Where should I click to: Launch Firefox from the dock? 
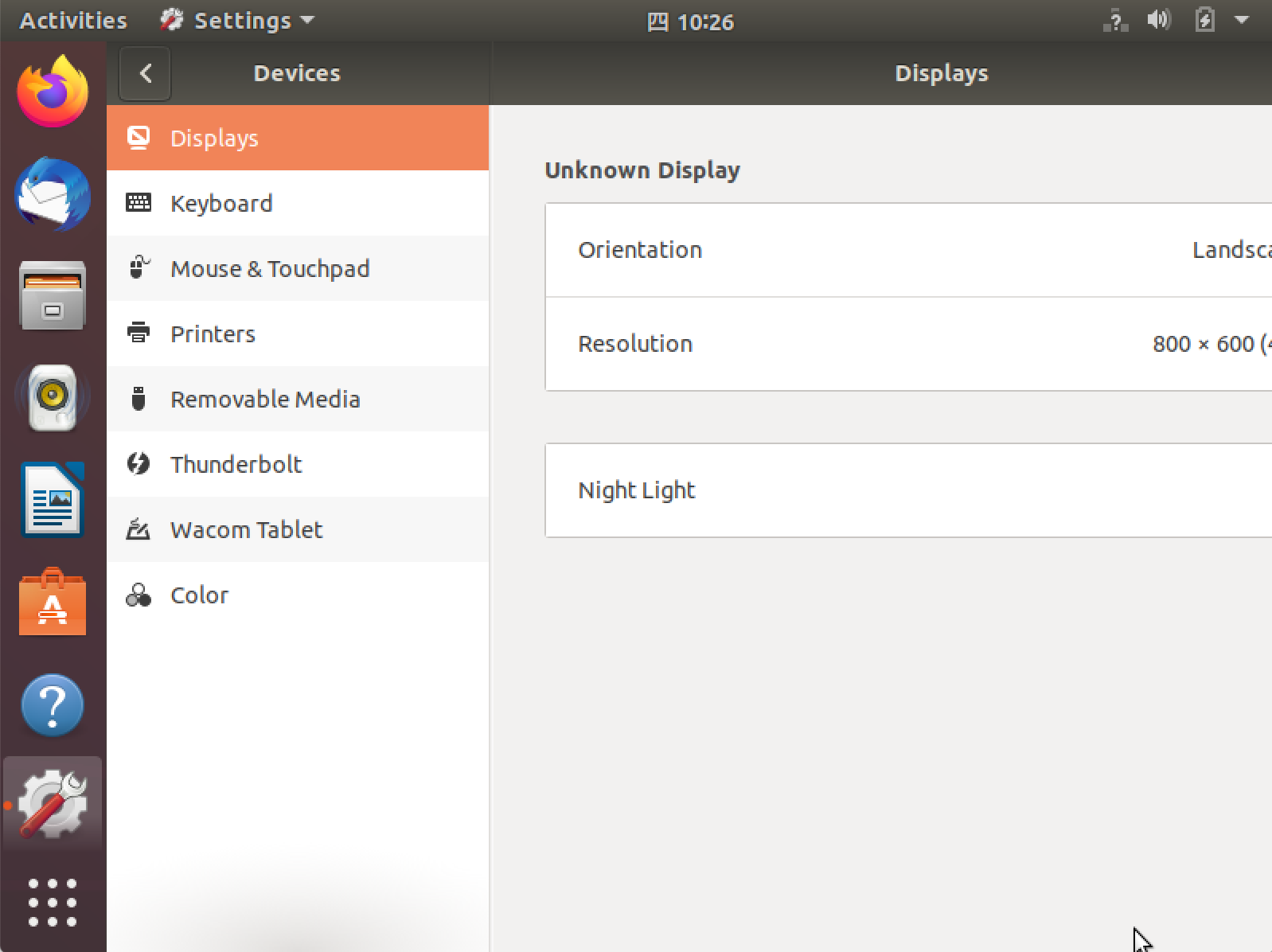click(x=53, y=92)
